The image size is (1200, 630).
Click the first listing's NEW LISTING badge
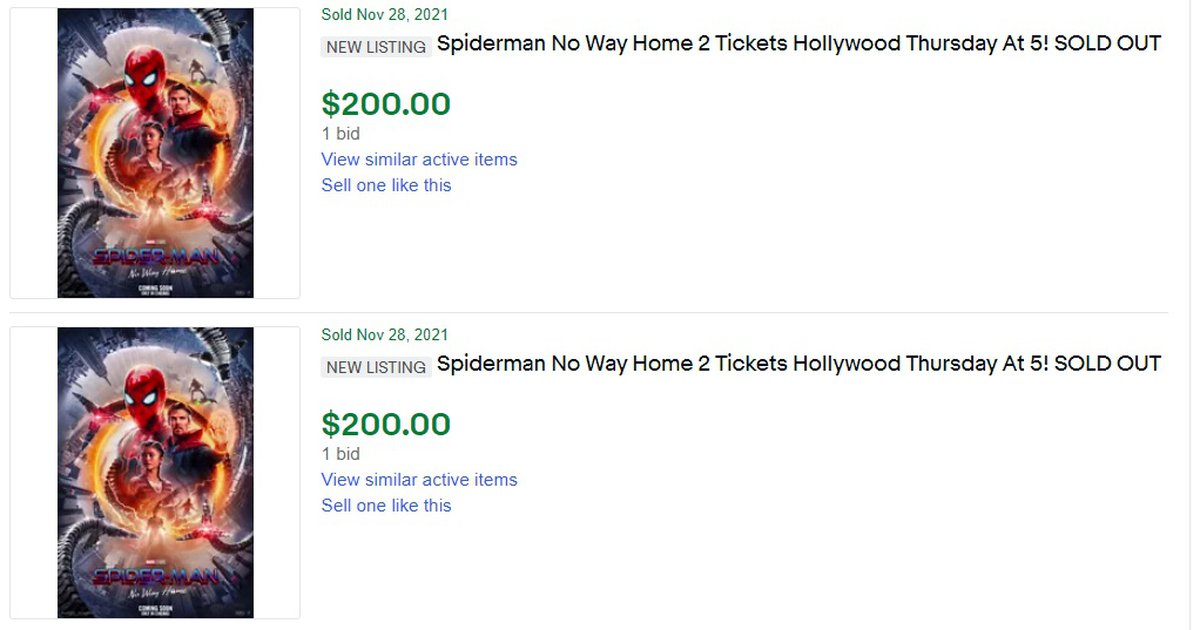pyautogui.click(x=376, y=47)
